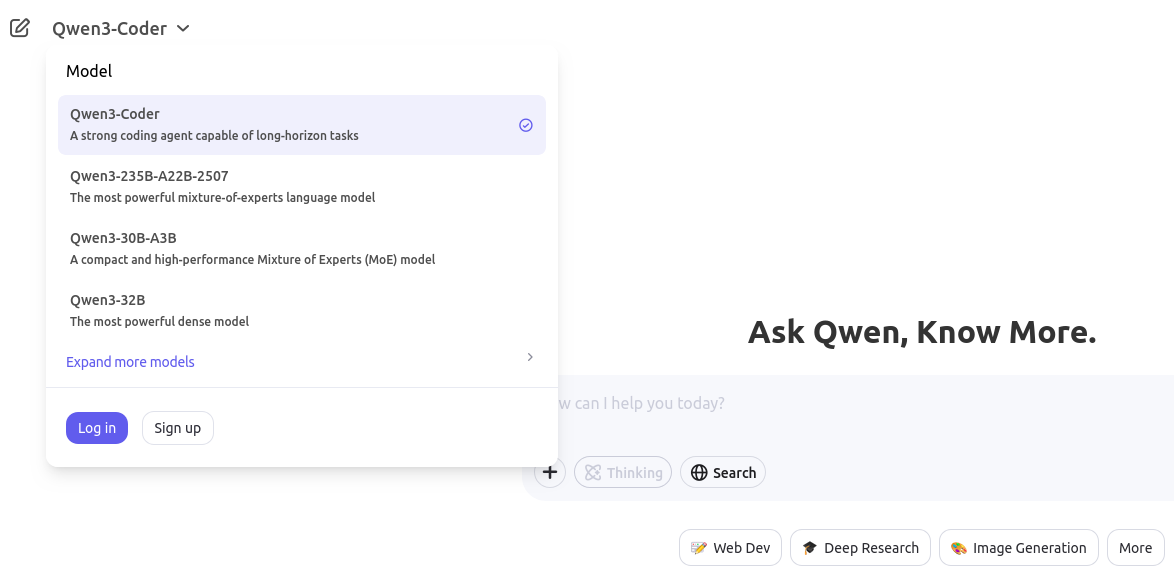
Task: Click 'A strong coding agent capable of long-horizon tasks'
Action: [x=214, y=136]
